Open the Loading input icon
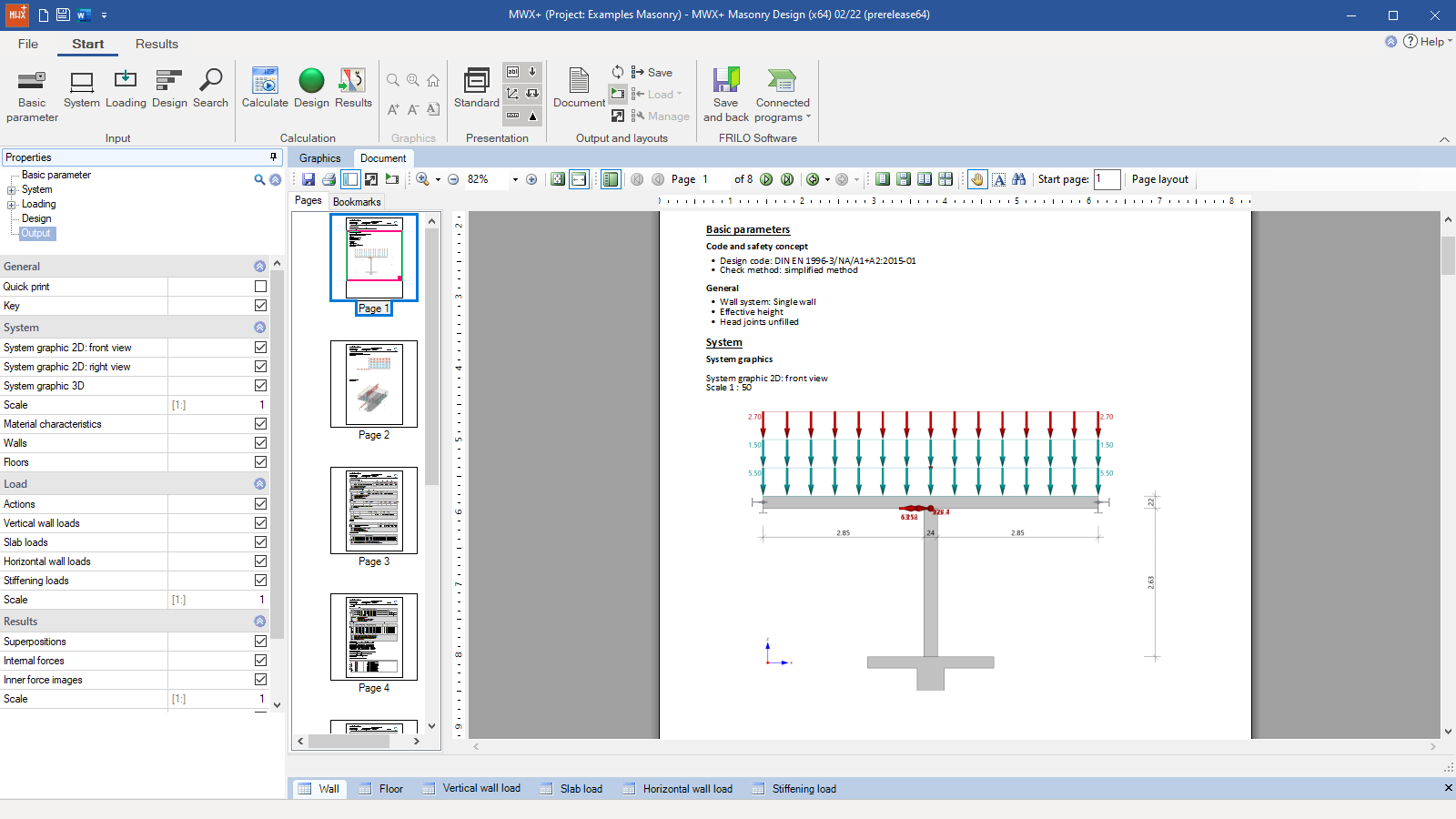Viewport: 1456px width, 819px height. click(126, 89)
